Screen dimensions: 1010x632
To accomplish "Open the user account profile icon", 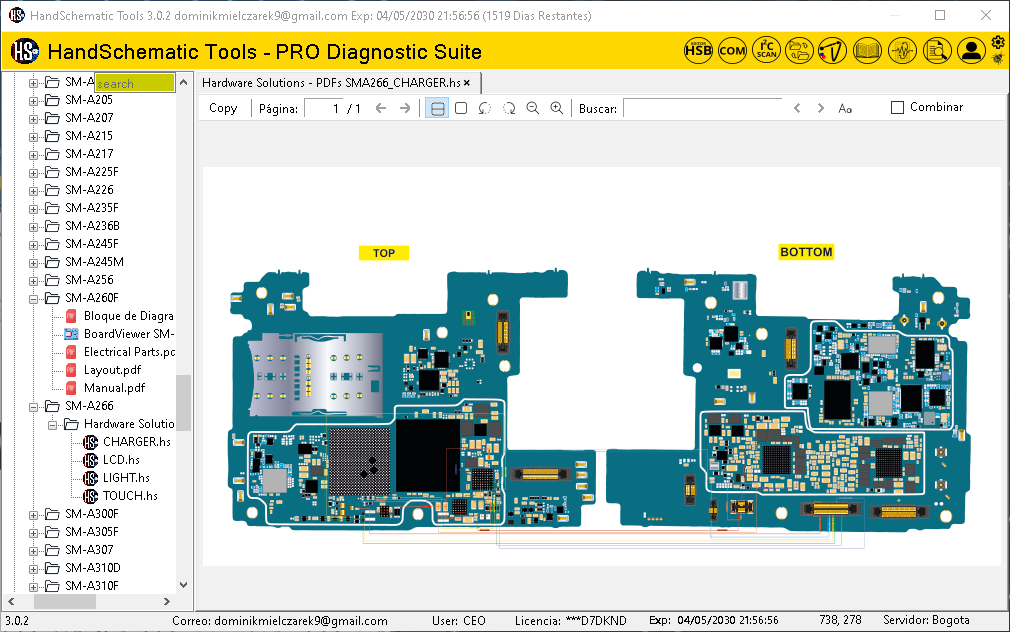I will [971, 50].
